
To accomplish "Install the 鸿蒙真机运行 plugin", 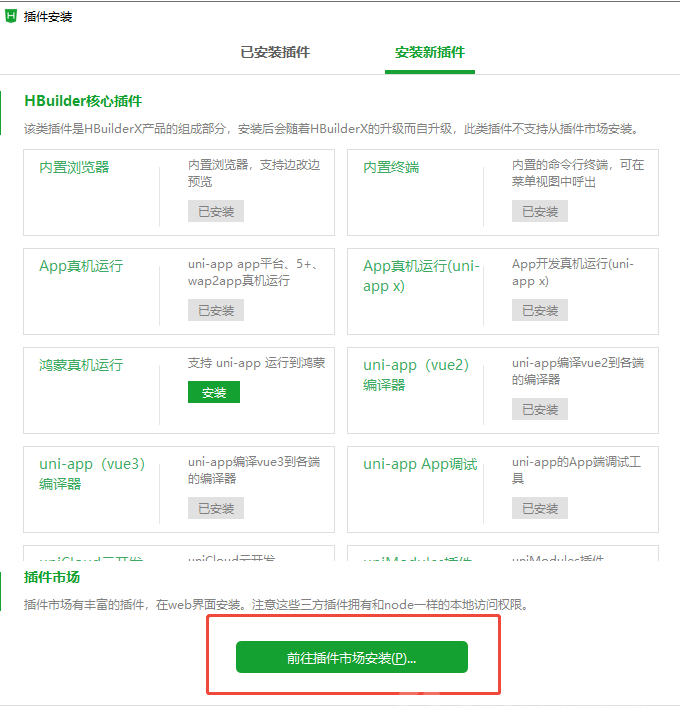I will coord(214,392).
